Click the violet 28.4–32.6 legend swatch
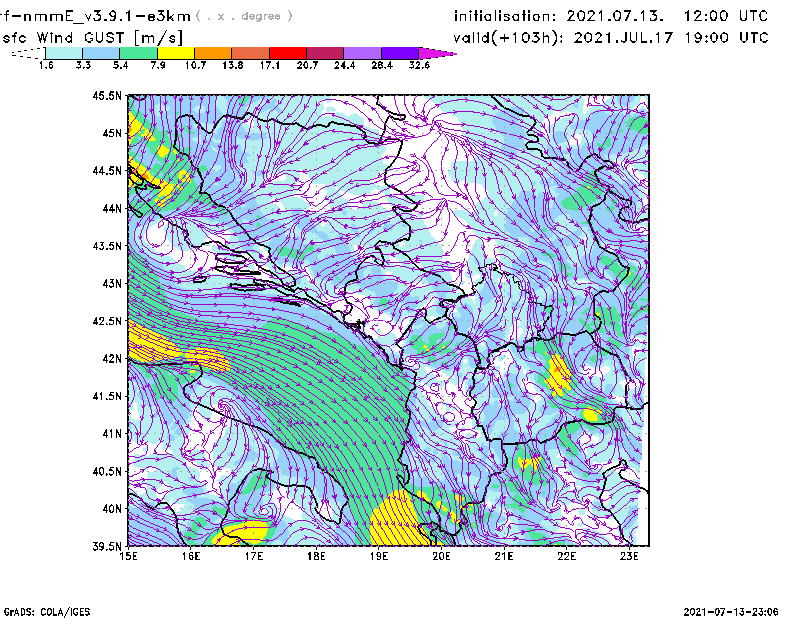The height and width of the screenshot is (618, 800). coord(400,53)
